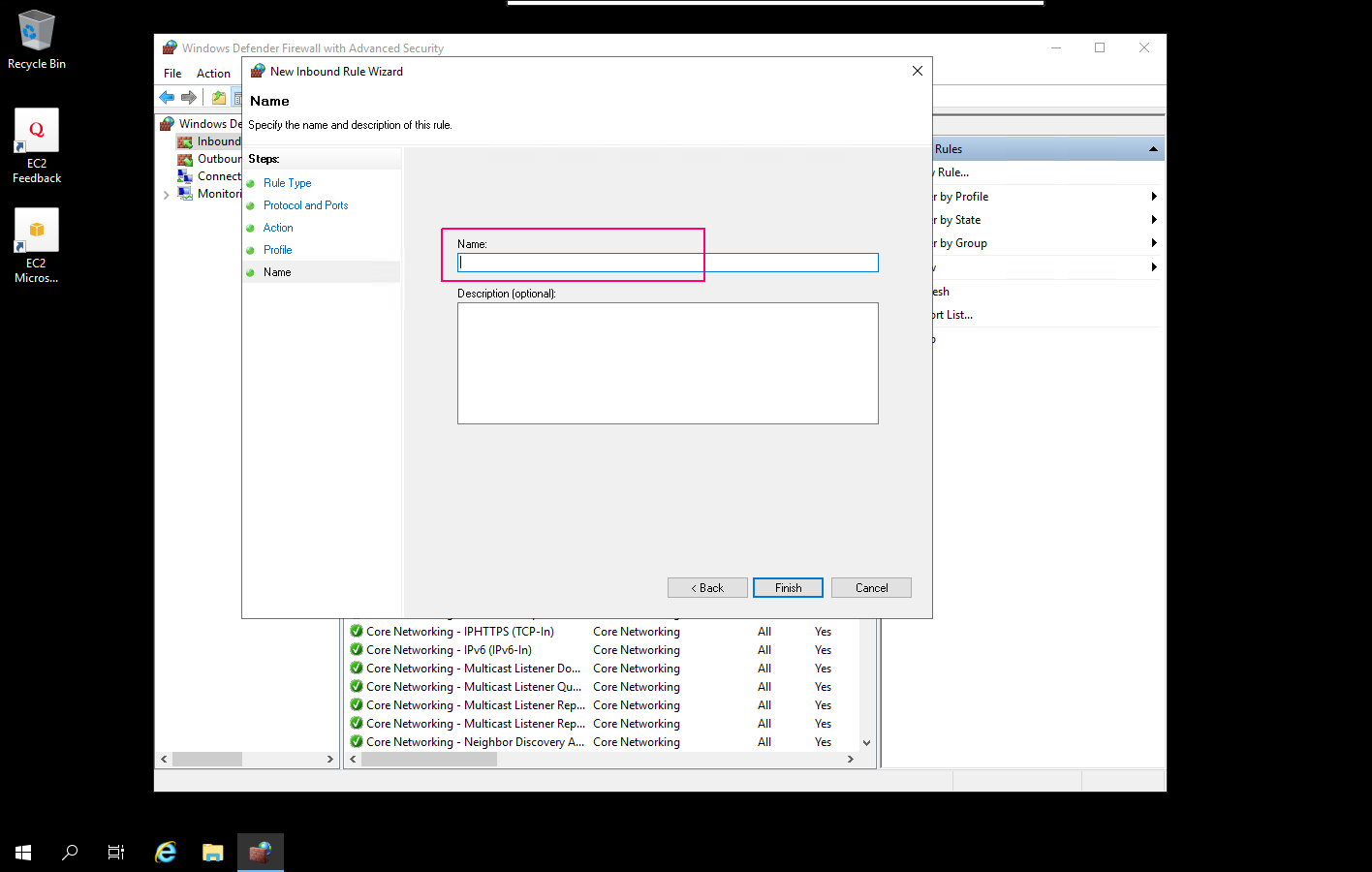Go to the Profile step
This screenshot has width=1372, height=872.
(x=277, y=250)
